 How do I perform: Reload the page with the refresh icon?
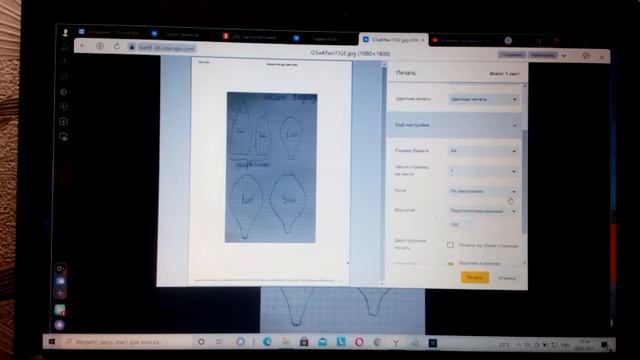pos(117,46)
